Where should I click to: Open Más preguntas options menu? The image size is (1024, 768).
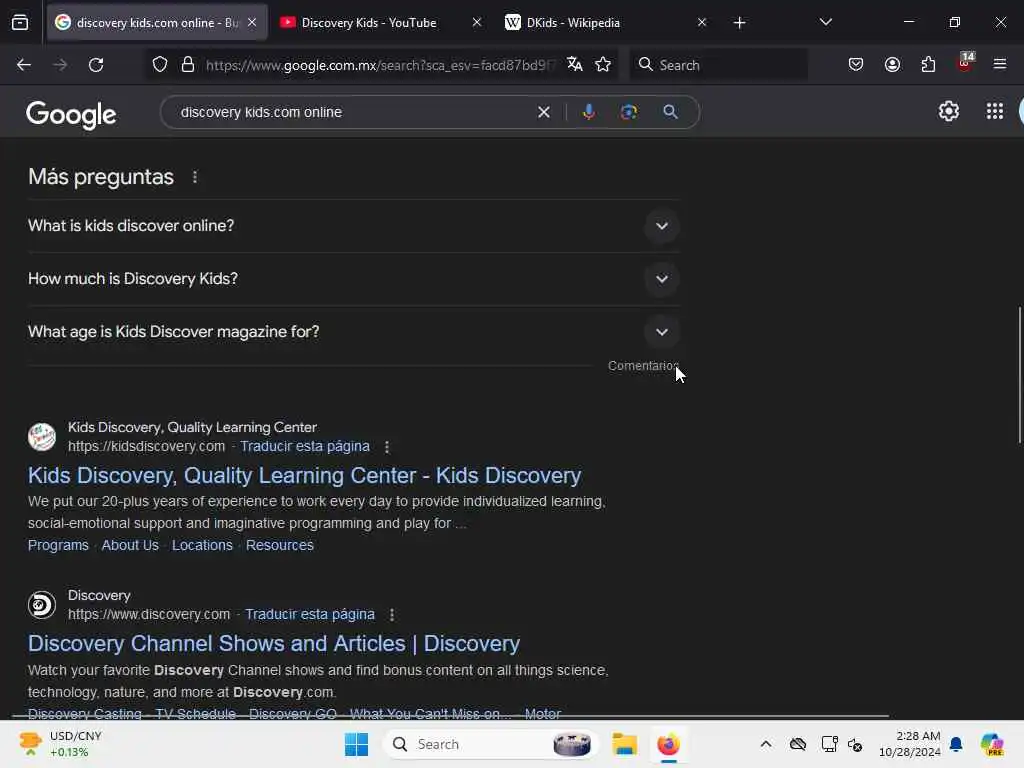point(195,177)
